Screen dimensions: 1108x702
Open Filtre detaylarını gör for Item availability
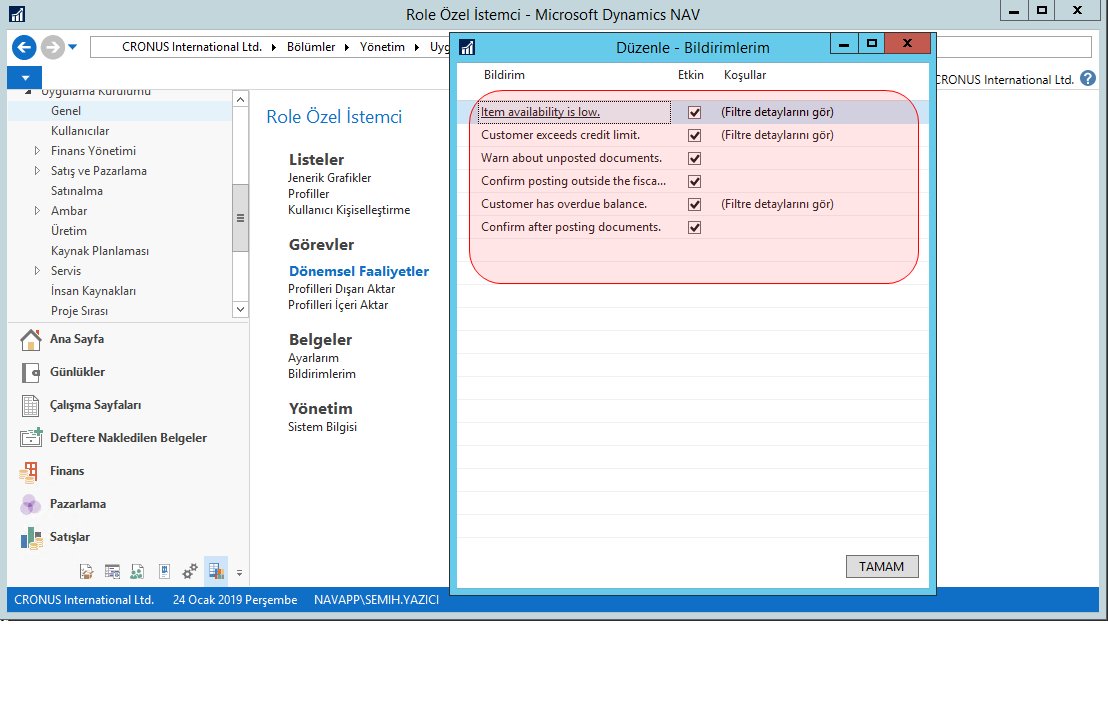tap(777, 112)
